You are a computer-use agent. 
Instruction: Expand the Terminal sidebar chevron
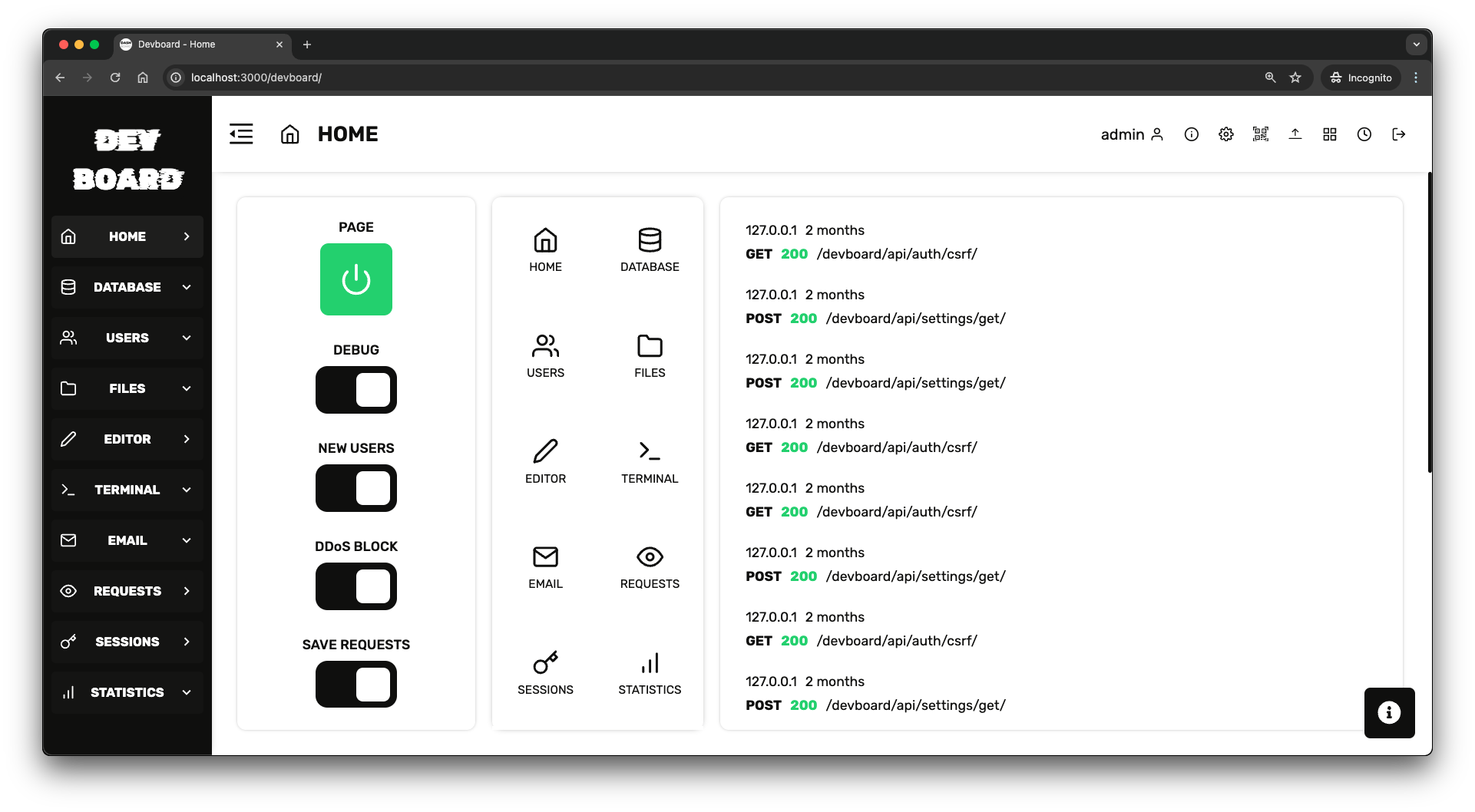[187, 490]
